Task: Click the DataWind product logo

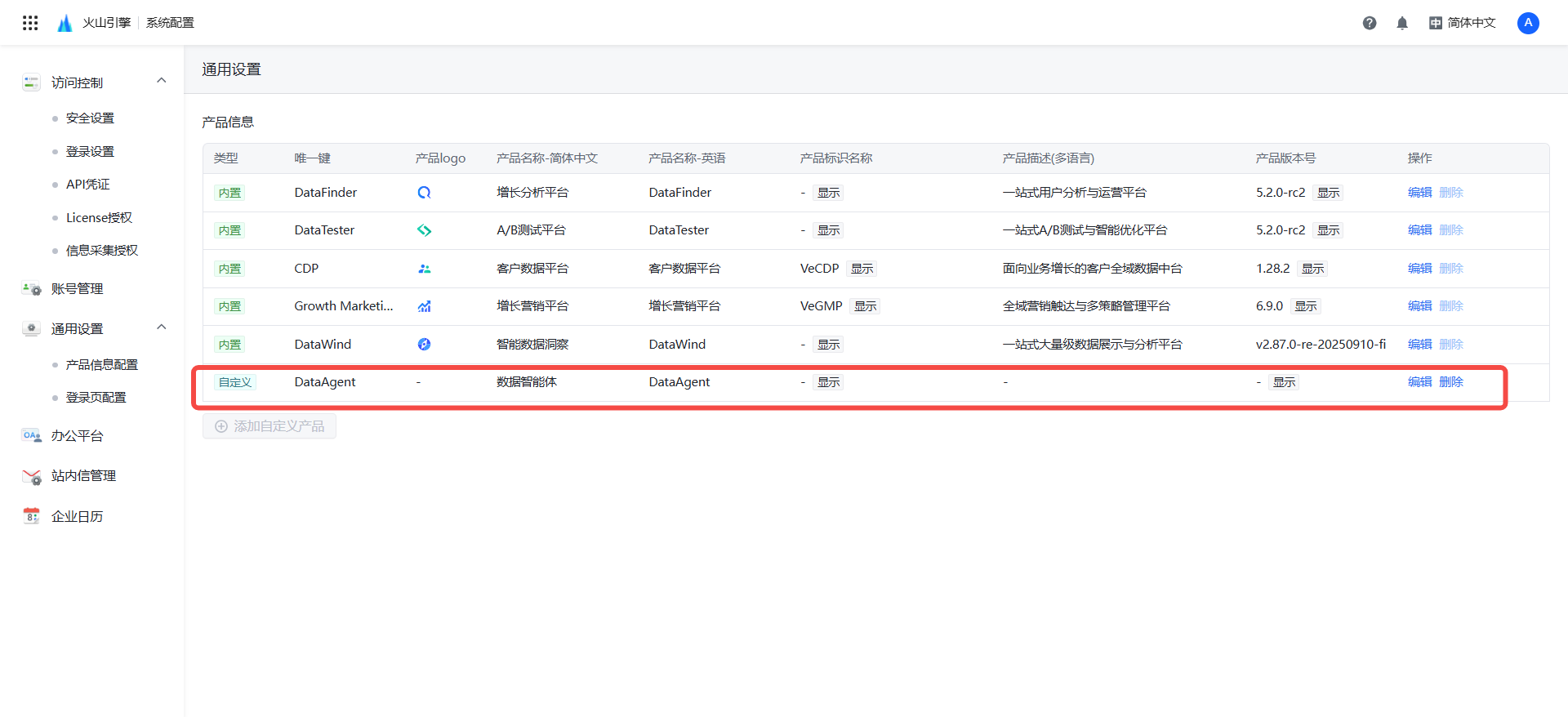Action: (424, 345)
